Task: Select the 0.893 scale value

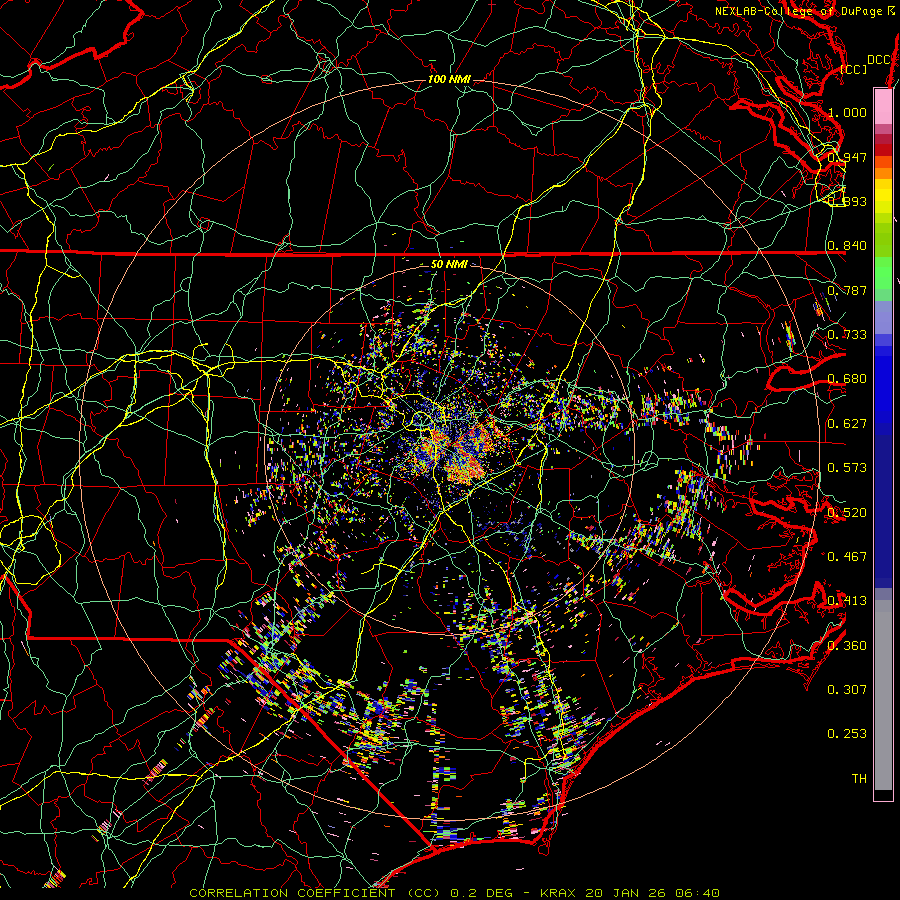Action: tap(847, 201)
